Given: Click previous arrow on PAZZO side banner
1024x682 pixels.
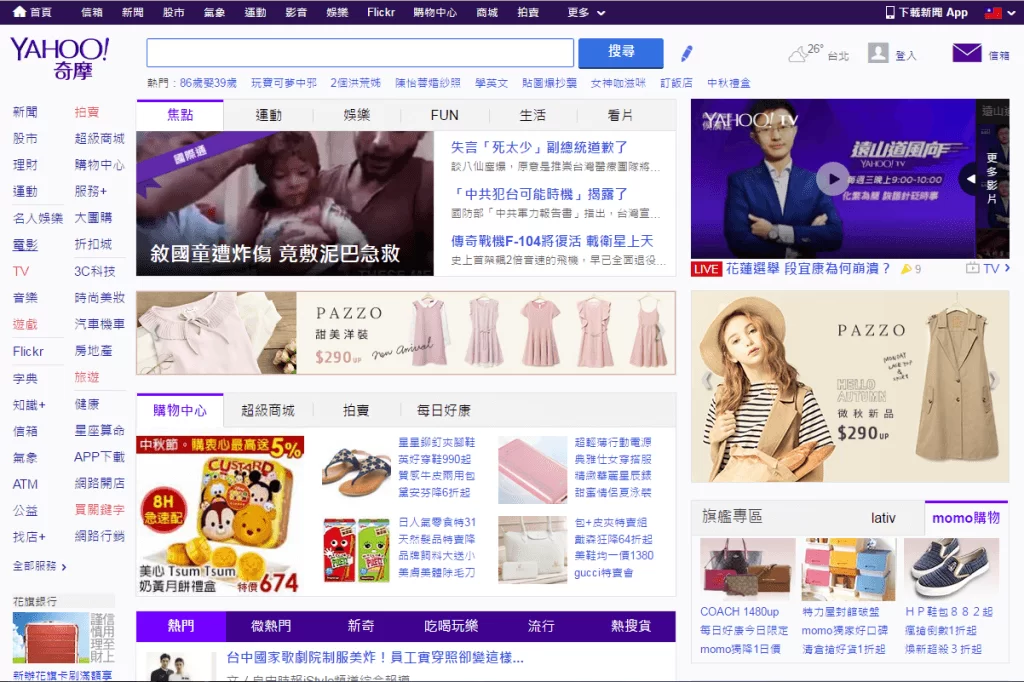Looking at the screenshot, I should coord(705,380).
